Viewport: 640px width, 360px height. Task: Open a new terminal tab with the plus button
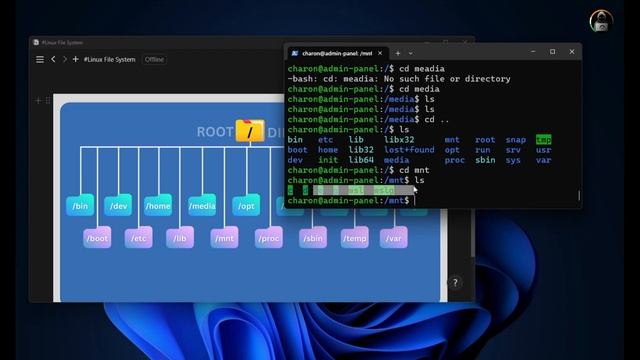[x=398, y=53]
